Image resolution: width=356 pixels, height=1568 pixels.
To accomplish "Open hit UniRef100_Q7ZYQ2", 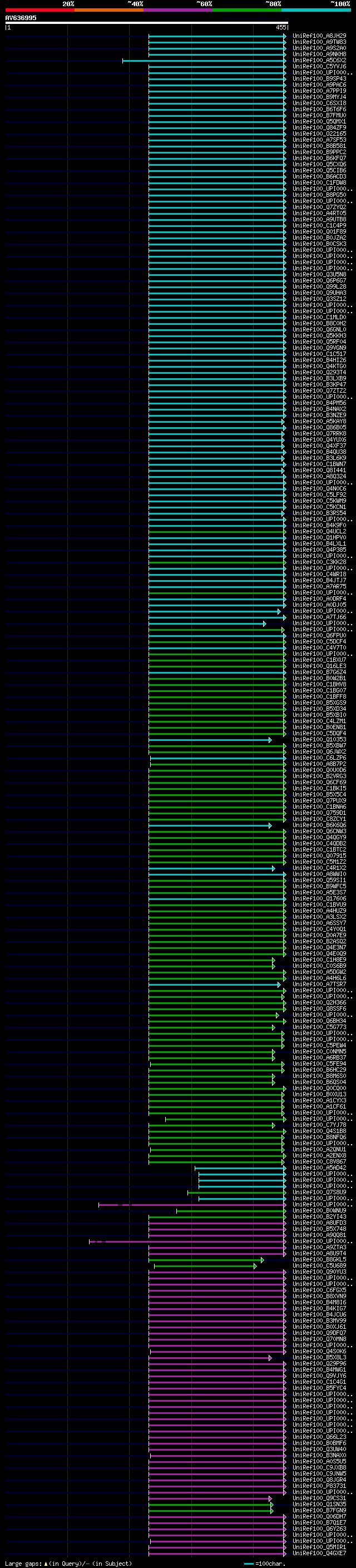I will click(319, 207).
